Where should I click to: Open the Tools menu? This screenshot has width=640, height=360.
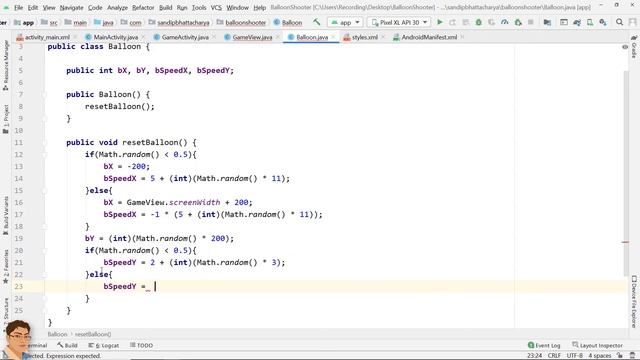pyautogui.click(x=199, y=7)
